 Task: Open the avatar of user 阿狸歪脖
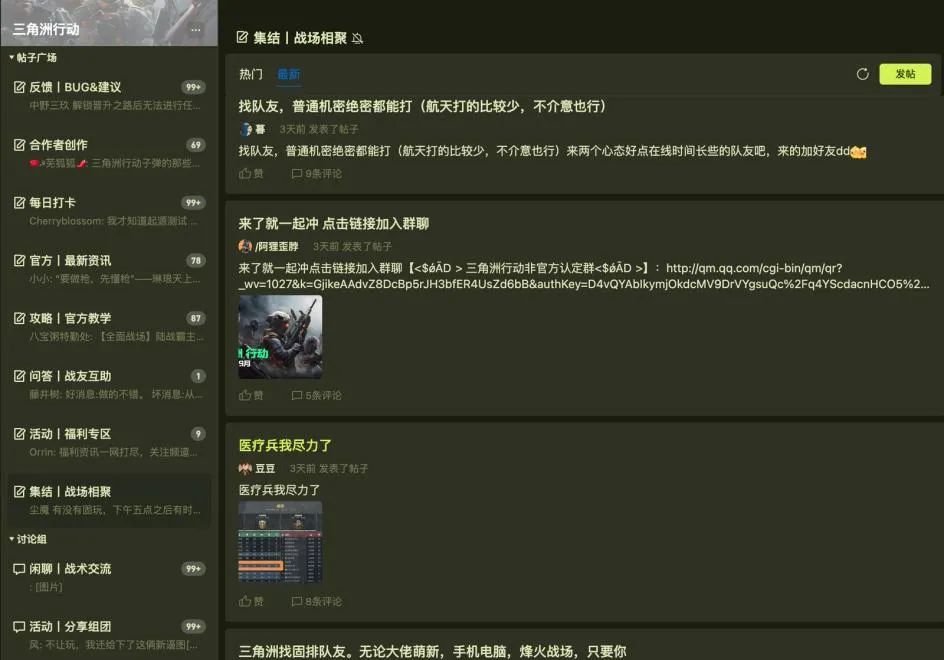point(245,246)
